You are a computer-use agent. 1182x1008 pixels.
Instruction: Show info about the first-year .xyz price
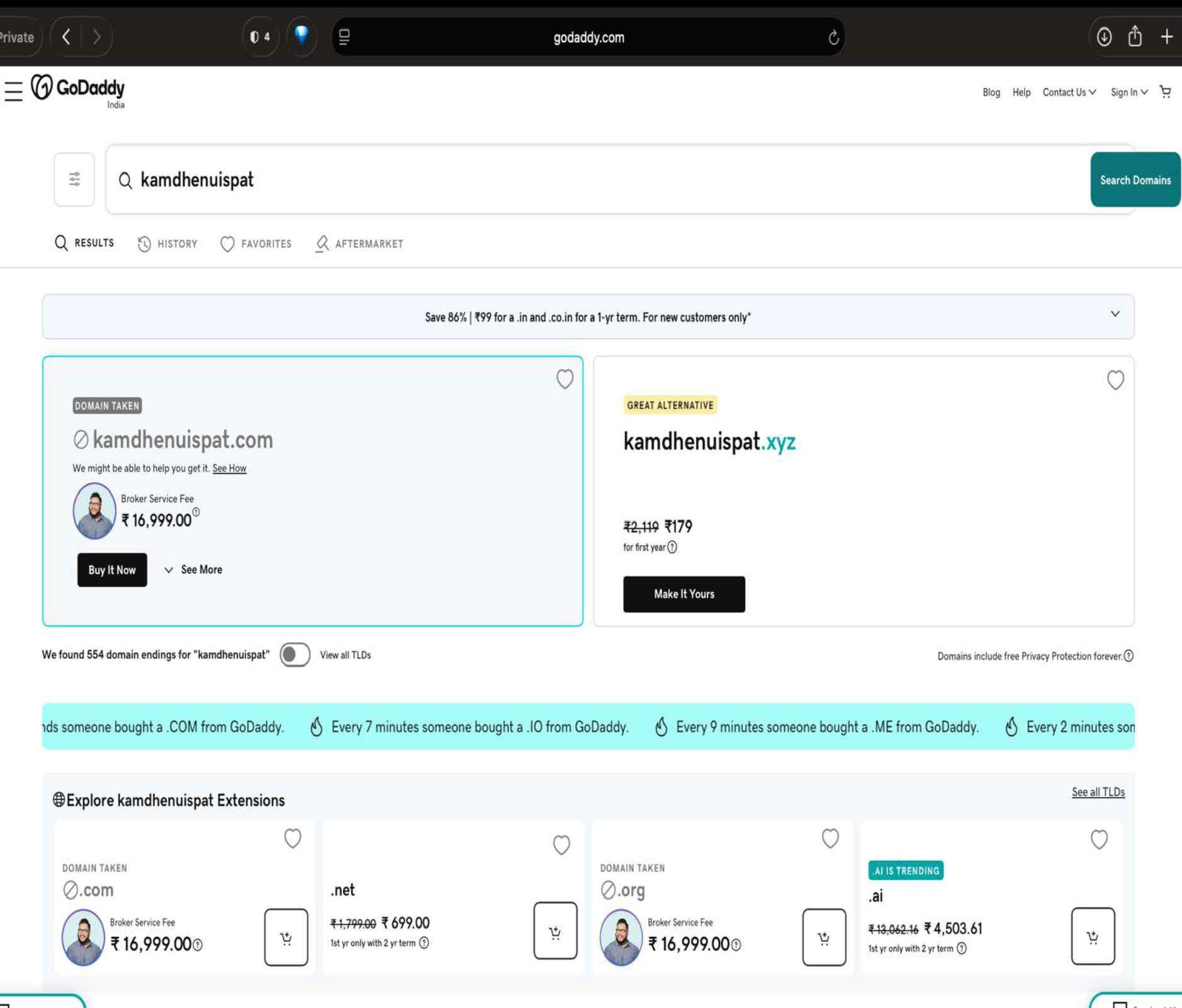[672, 547]
